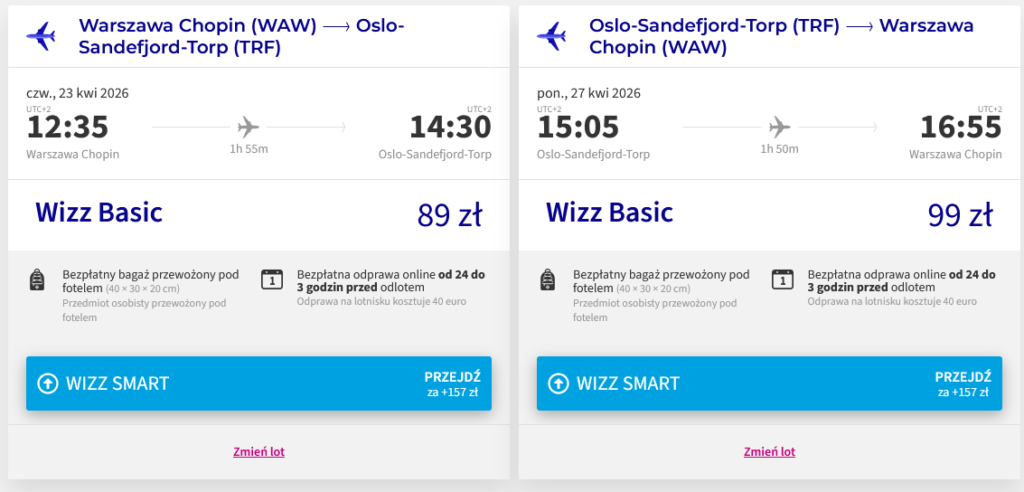
Task: Open the Zmień lot link for the return flight
Action: pos(769,452)
